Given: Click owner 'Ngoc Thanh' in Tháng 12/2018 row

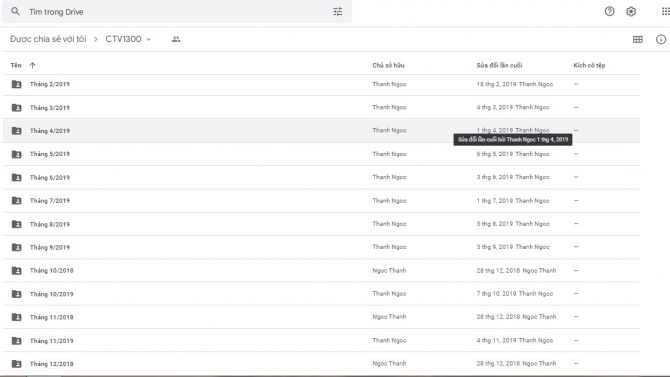Looking at the screenshot, I should [389, 363].
